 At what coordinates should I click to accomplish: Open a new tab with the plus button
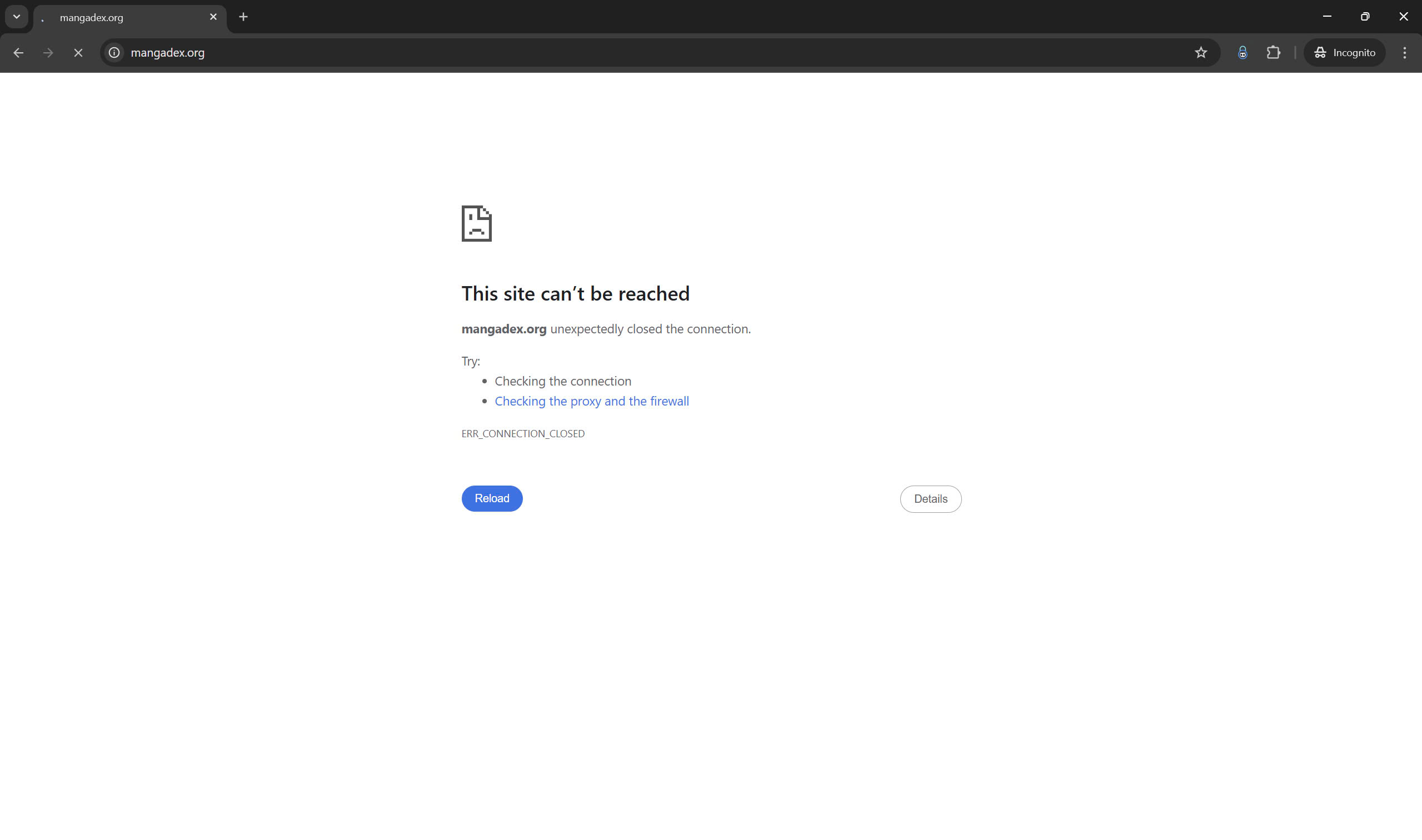point(243,17)
